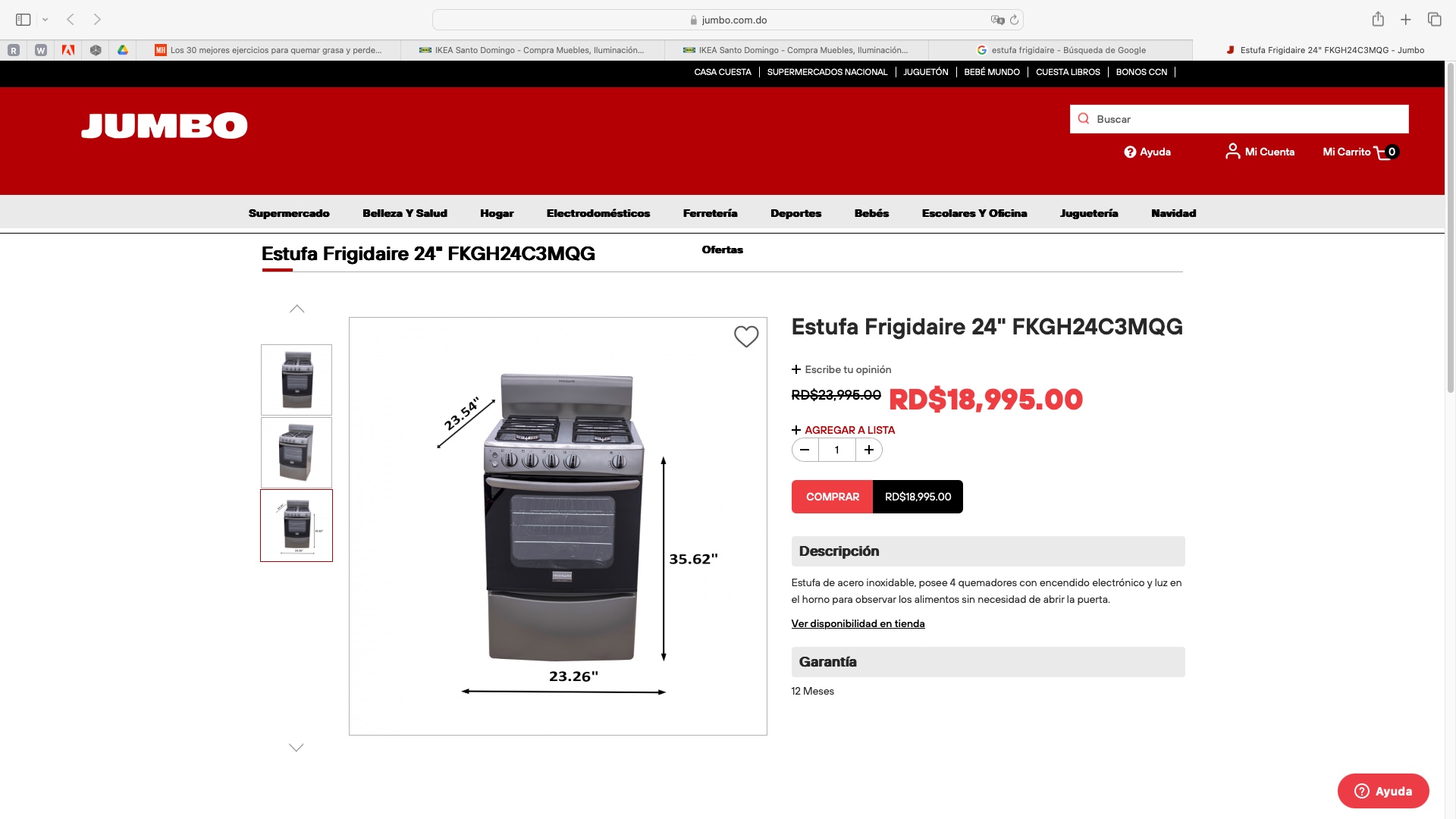Screen dimensions: 1456x819
Task: Open Ver disponibilidad en tienda link
Action: click(858, 624)
